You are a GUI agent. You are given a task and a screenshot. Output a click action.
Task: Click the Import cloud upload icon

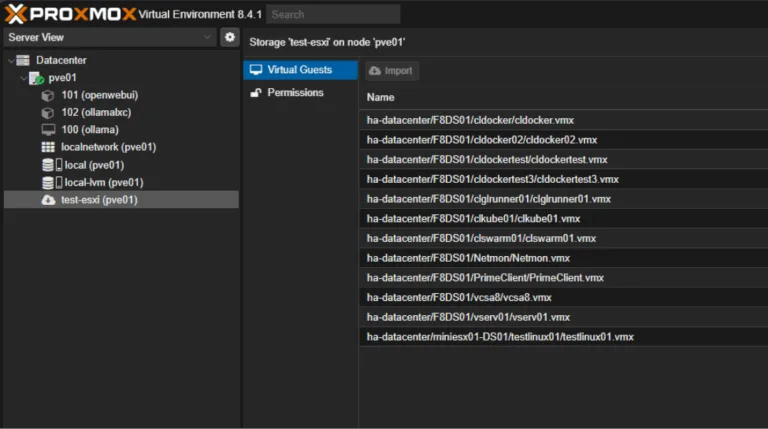[x=375, y=71]
